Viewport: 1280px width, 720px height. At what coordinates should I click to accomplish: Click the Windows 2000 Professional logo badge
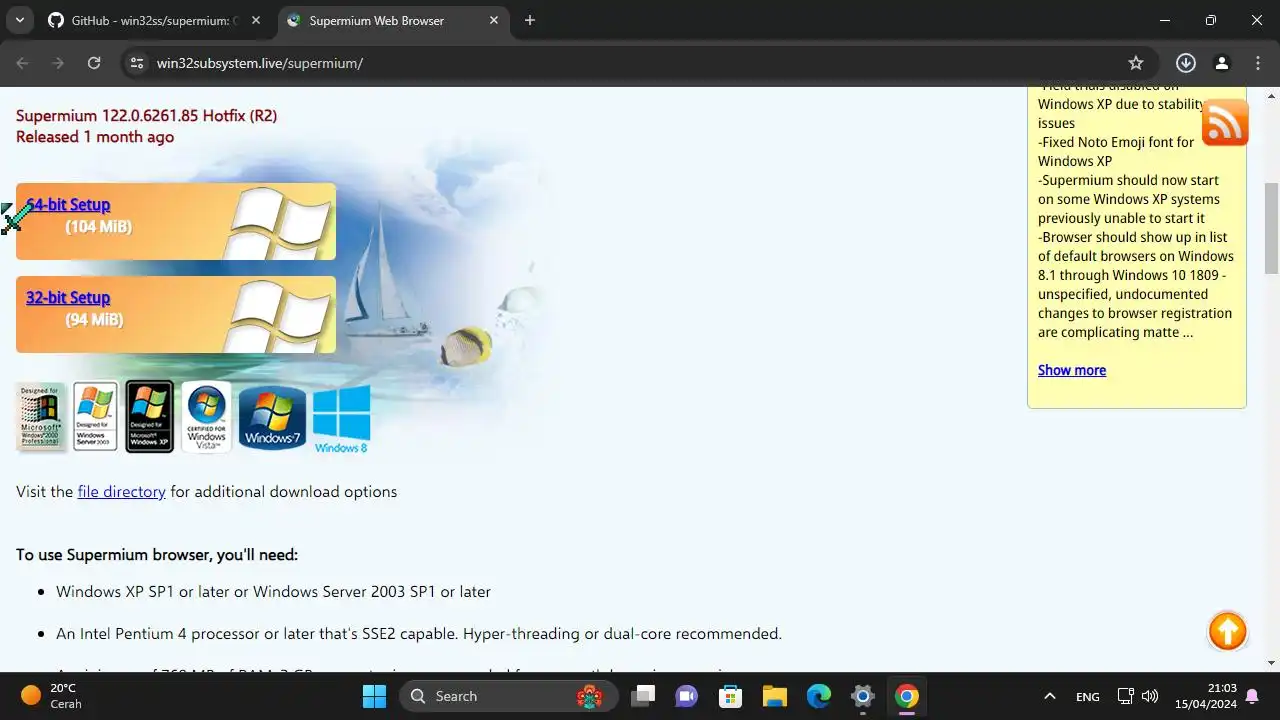click(42, 417)
